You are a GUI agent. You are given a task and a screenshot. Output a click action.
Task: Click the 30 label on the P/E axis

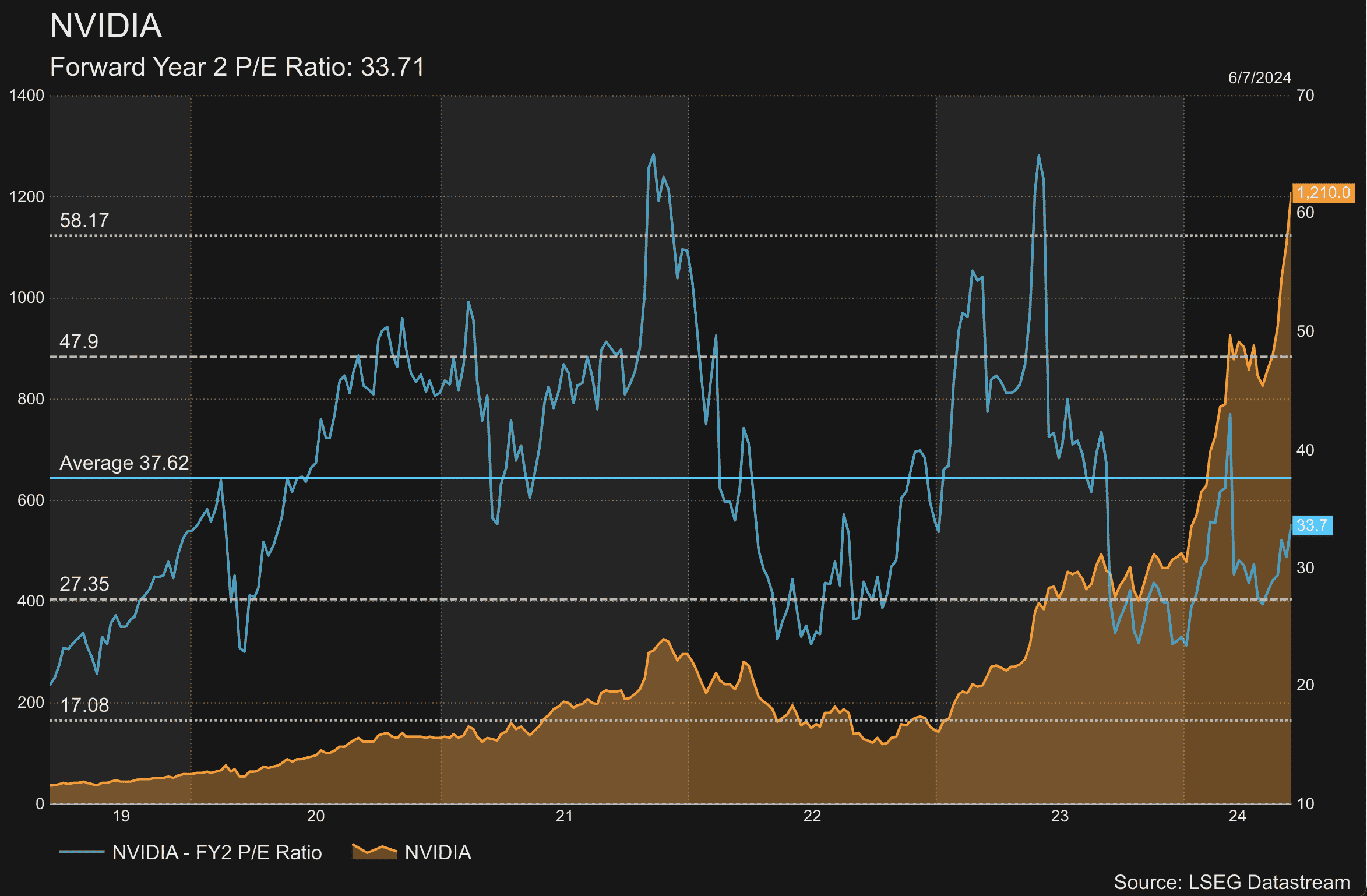[1305, 568]
